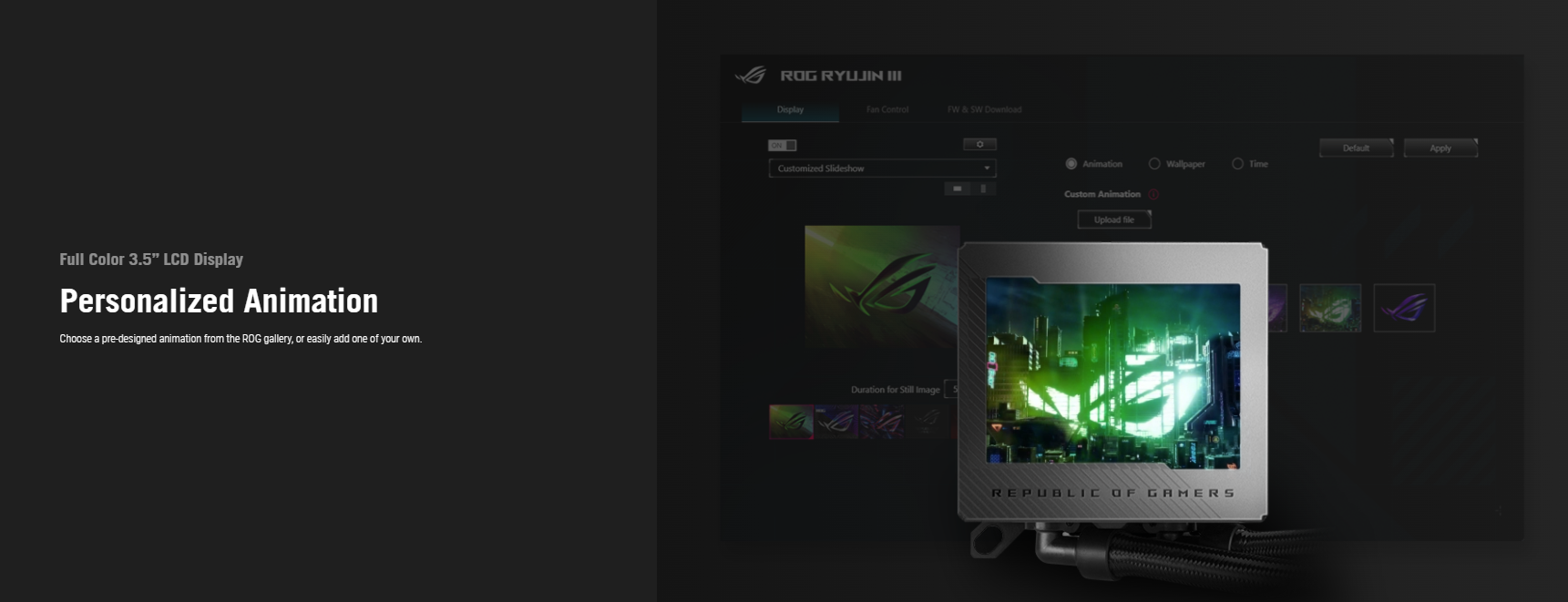Screen dimensions: 1568x602
Task: Switch to the Fan Control tab
Action: pyautogui.click(x=886, y=109)
